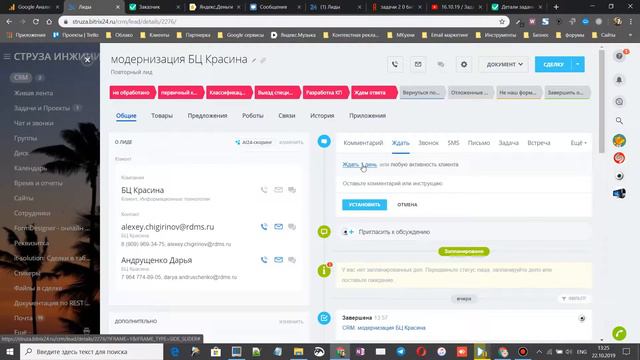Open CRM: модернизация БЦ Красина link
This screenshot has width=640, height=360.
[x=384, y=328]
